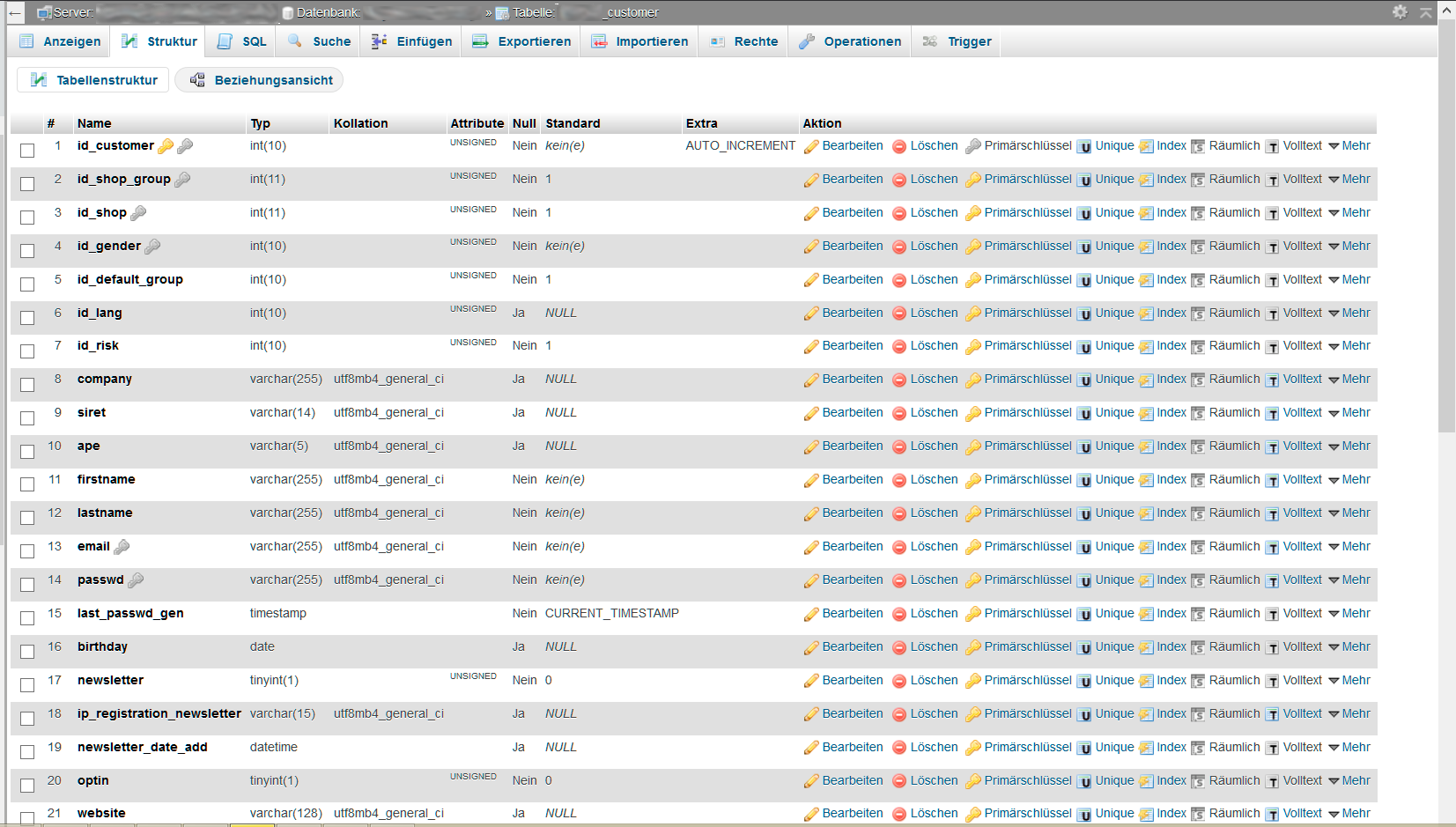Click primary key icon for company row
This screenshot has width=1456, height=827.
[x=972, y=380]
